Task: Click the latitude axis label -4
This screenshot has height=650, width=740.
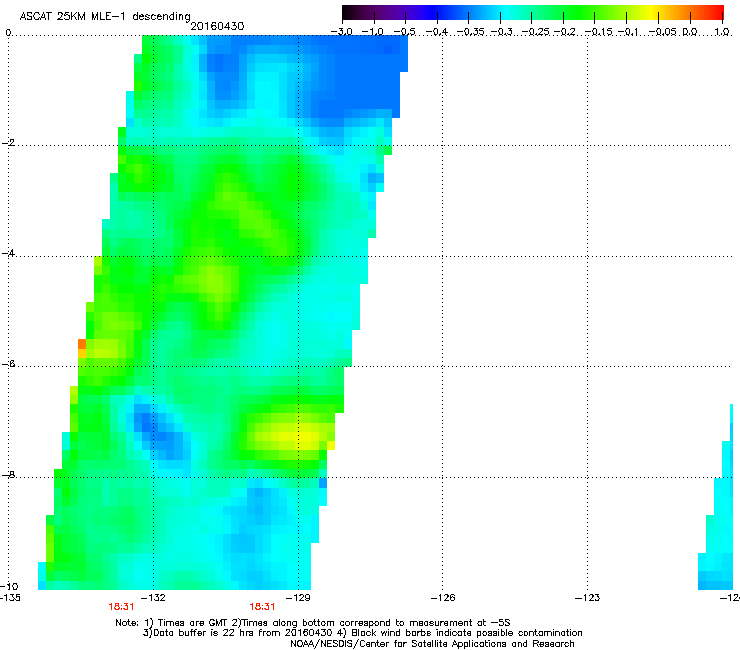Action: (x=8, y=253)
